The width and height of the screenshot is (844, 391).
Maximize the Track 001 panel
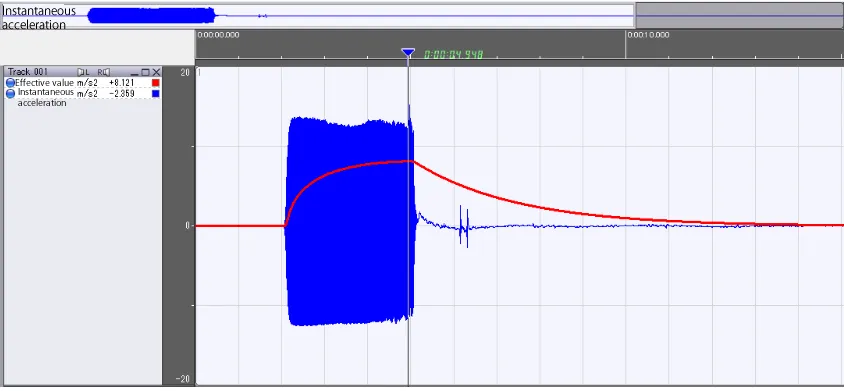[145, 72]
